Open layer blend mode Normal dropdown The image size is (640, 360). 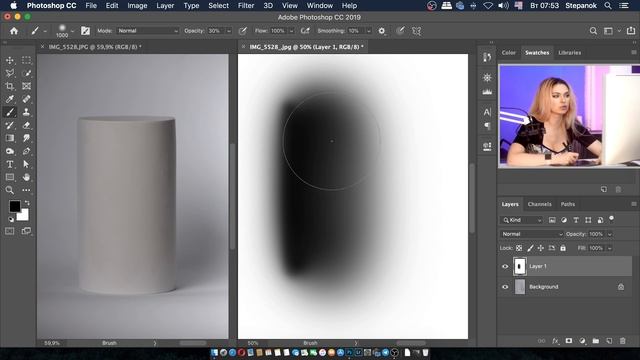(x=531, y=234)
